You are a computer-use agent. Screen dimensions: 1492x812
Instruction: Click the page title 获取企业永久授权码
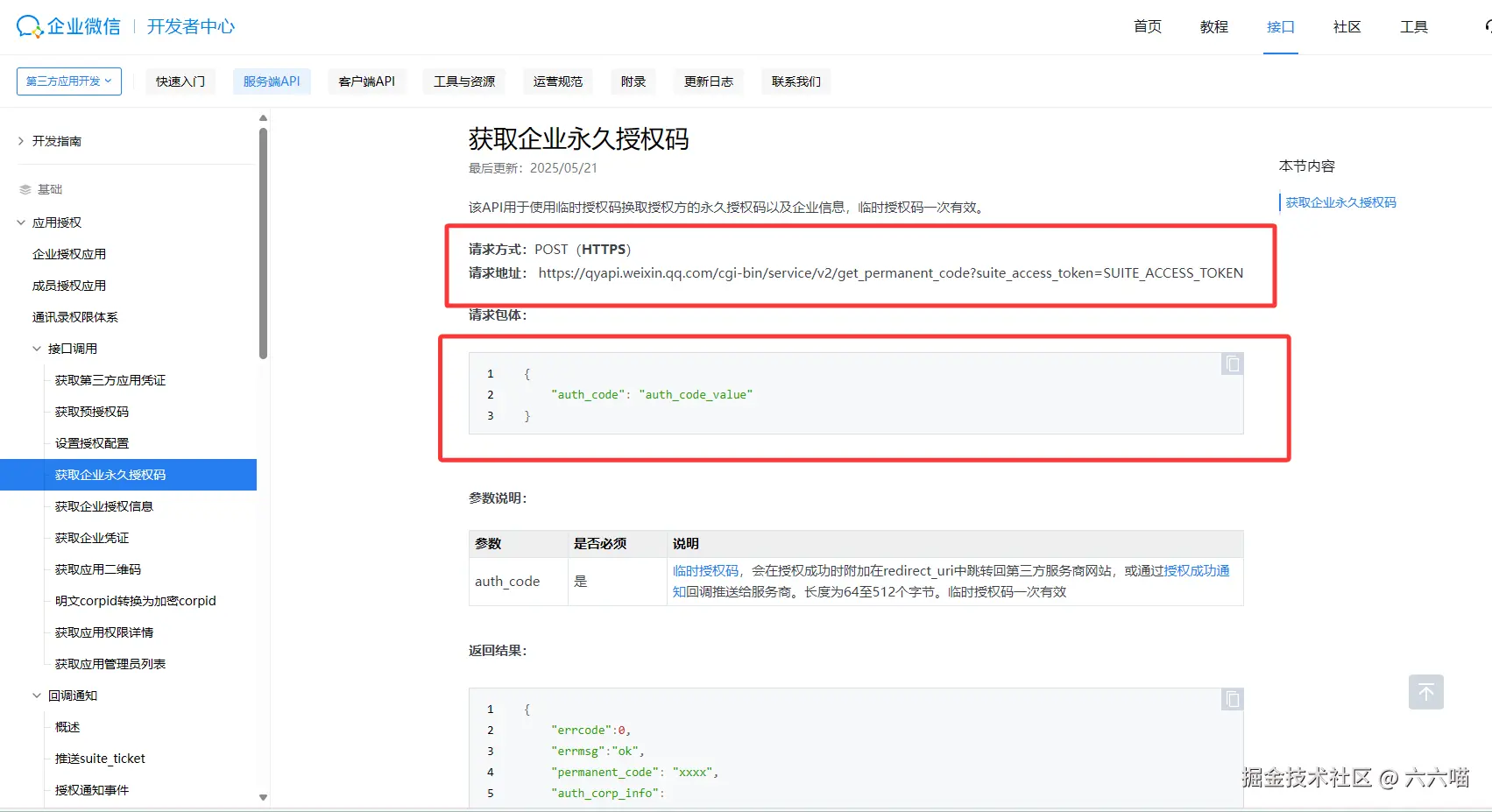tap(579, 139)
